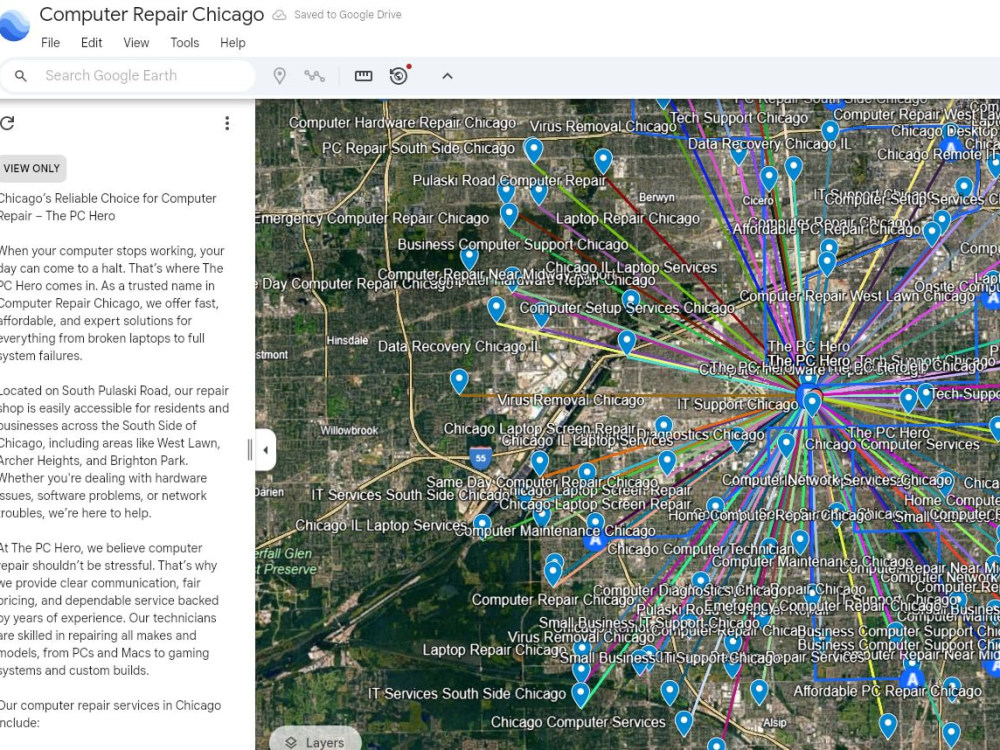Open the View menu

coord(136,43)
